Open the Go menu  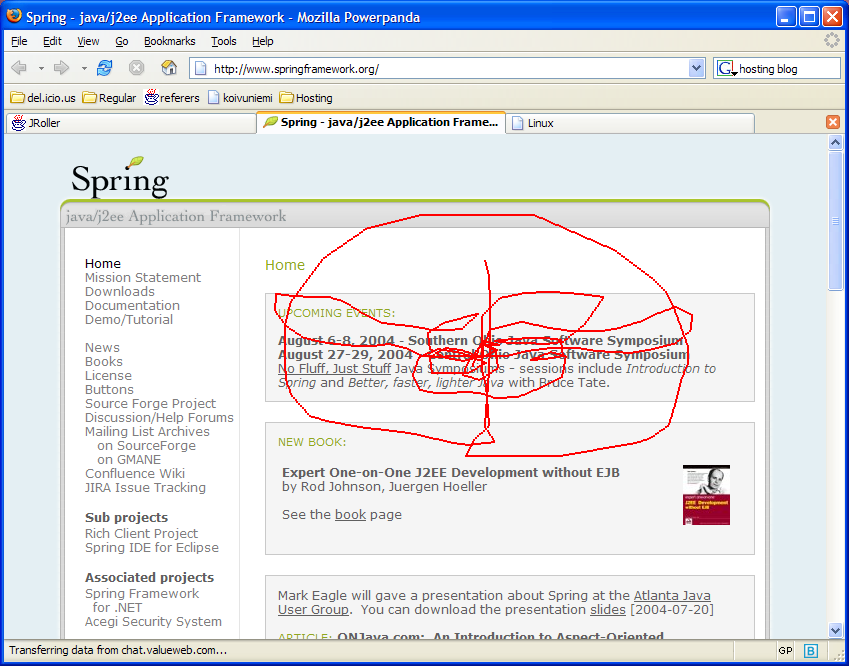tap(122, 41)
